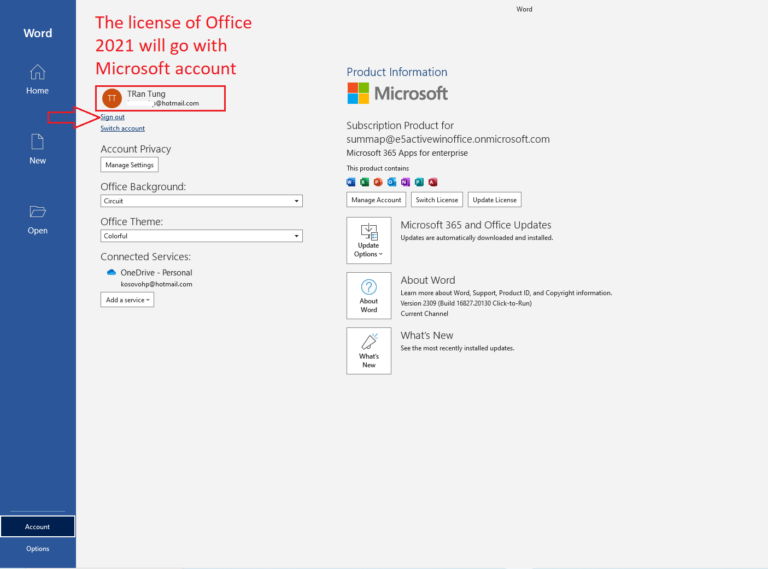The height and width of the screenshot is (569, 768).
Task: Click the TT profile avatar
Action: point(112,98)
